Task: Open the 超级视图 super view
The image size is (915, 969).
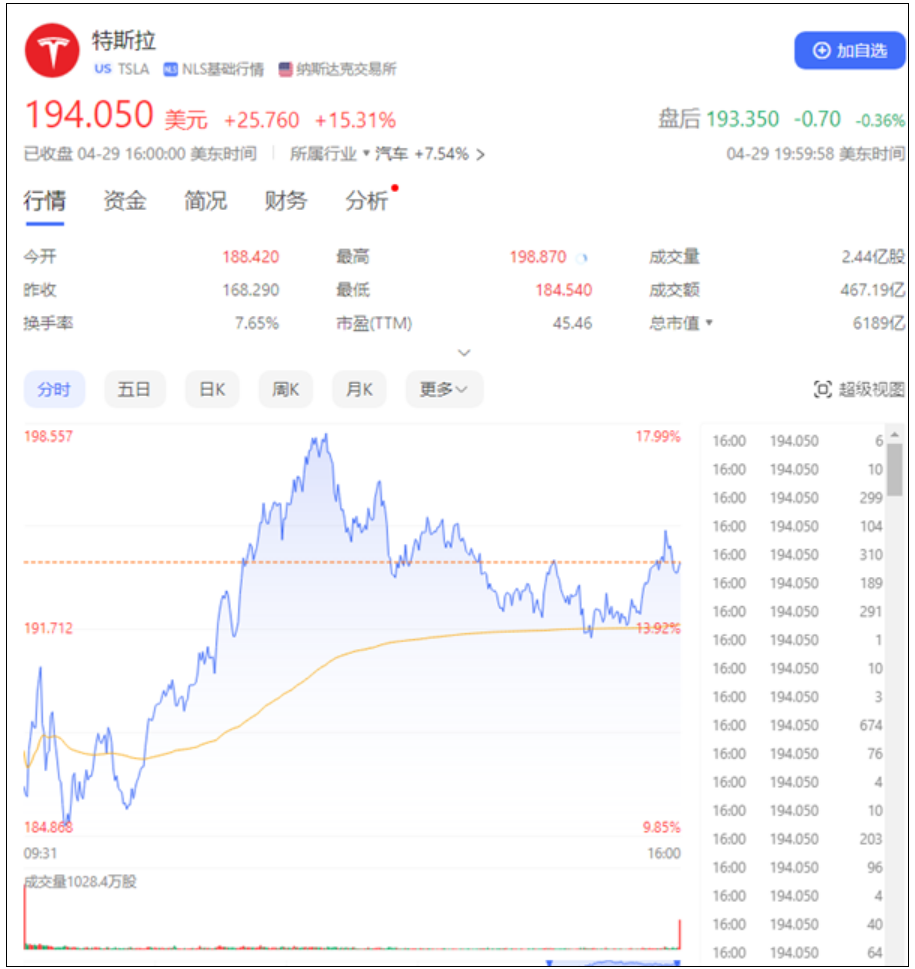Action: coord(859,389)
